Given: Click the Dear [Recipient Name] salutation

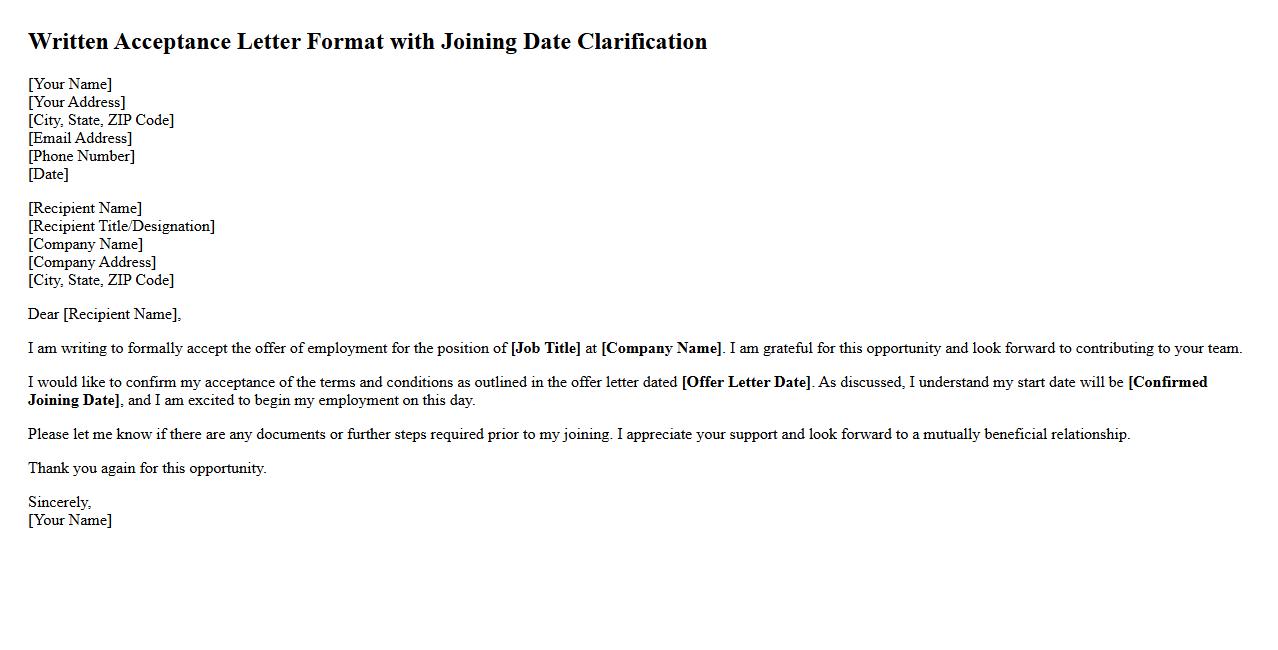Looking at the screenshot, I should pos(104,314).
